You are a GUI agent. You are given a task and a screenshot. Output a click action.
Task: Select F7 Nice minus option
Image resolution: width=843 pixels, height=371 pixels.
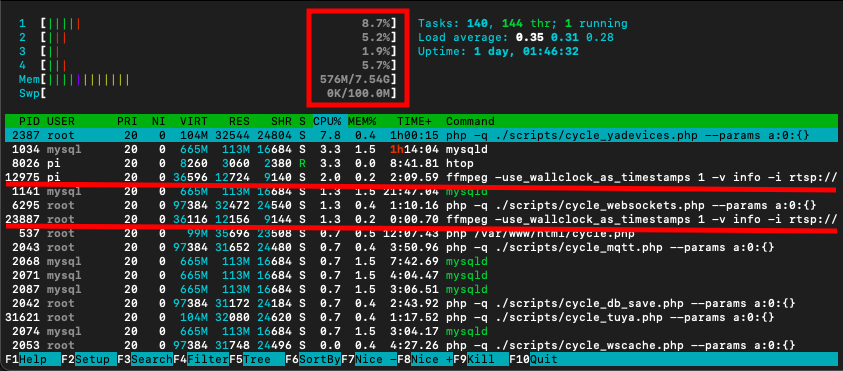coord(368,359)
